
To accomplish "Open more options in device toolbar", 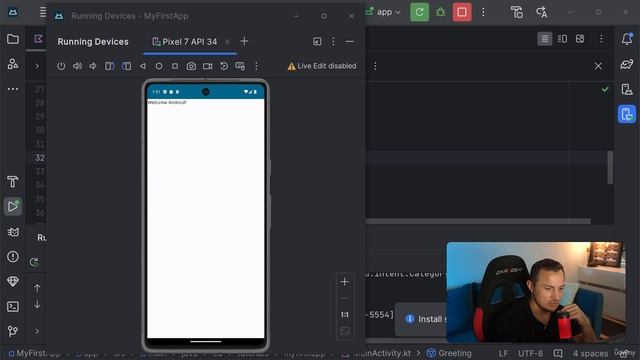I will point(256,66).
